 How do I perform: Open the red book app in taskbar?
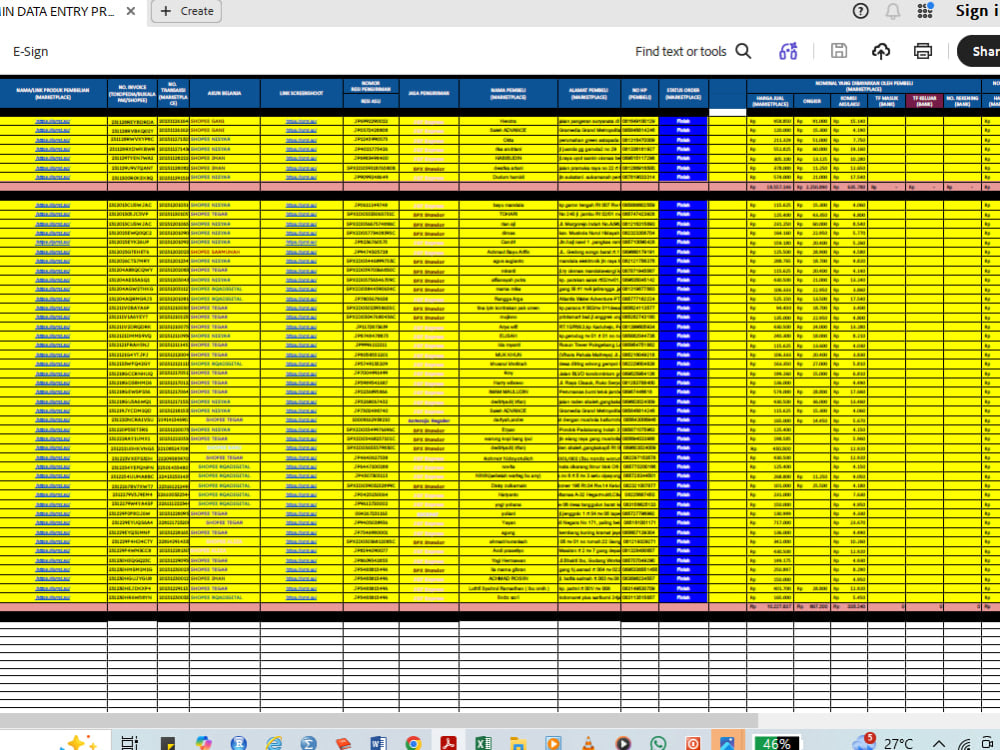tap(343, 743)
